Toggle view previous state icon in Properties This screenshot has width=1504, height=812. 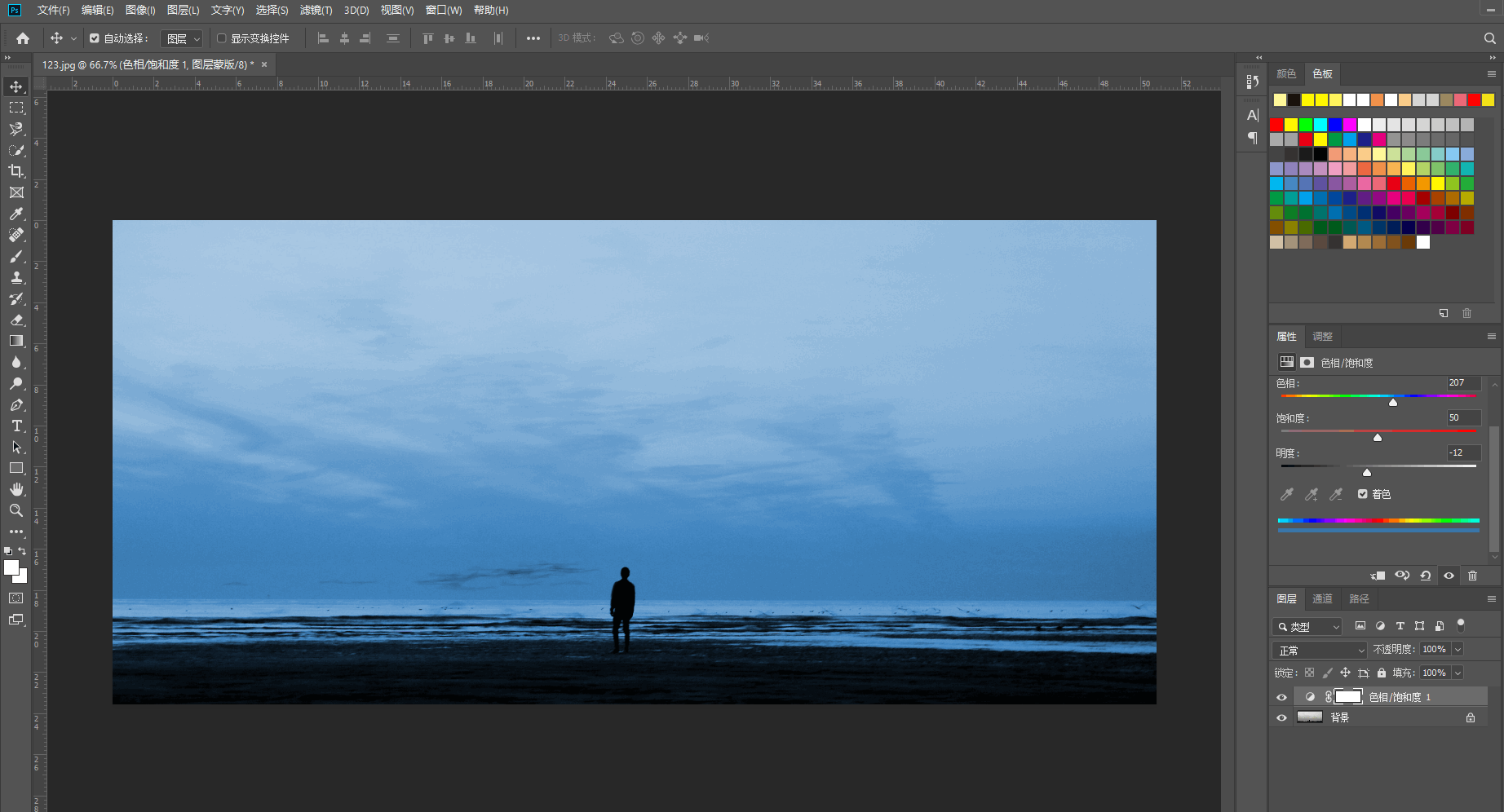pyautogui.click(x=1402, y=576)
